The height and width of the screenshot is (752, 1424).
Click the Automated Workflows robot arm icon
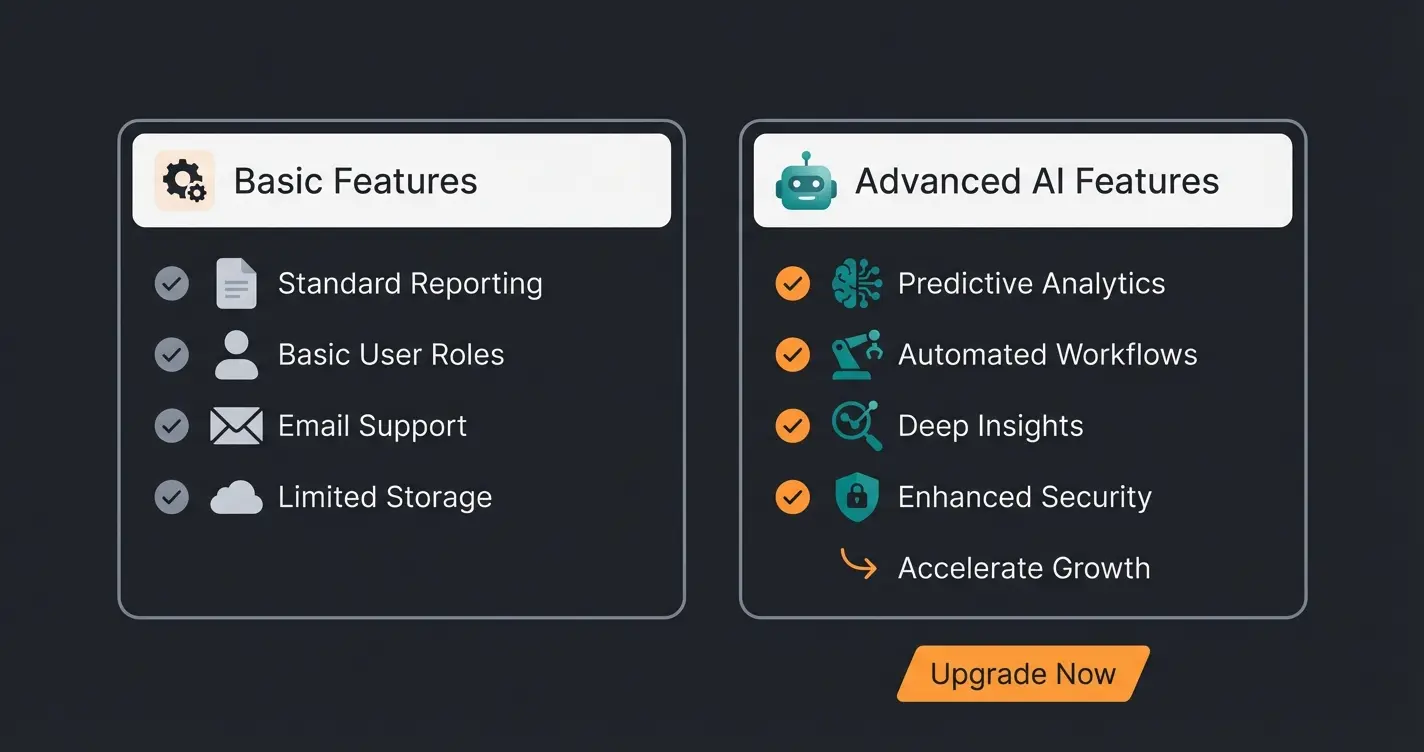click(857, 355)
